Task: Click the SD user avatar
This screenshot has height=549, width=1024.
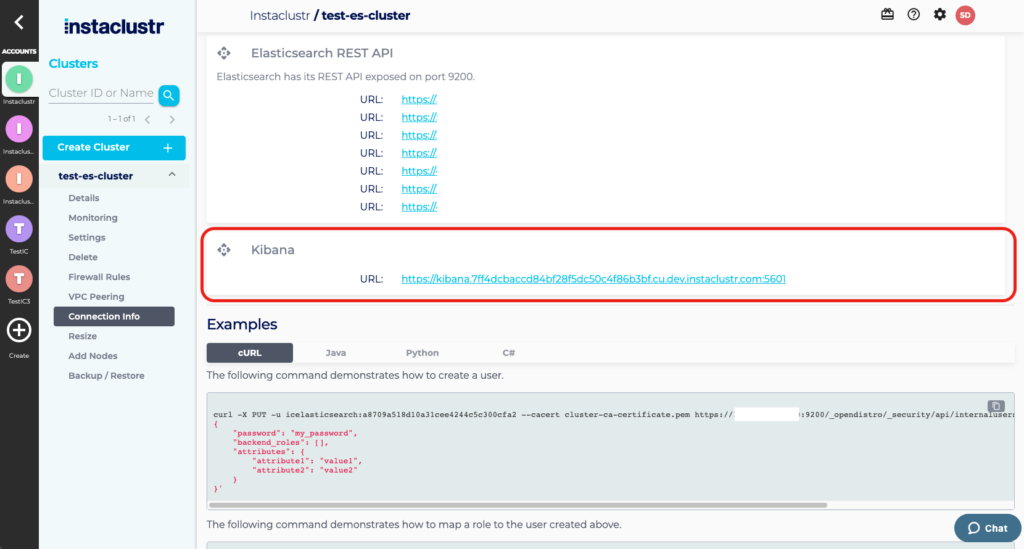Action: point(965,14)
